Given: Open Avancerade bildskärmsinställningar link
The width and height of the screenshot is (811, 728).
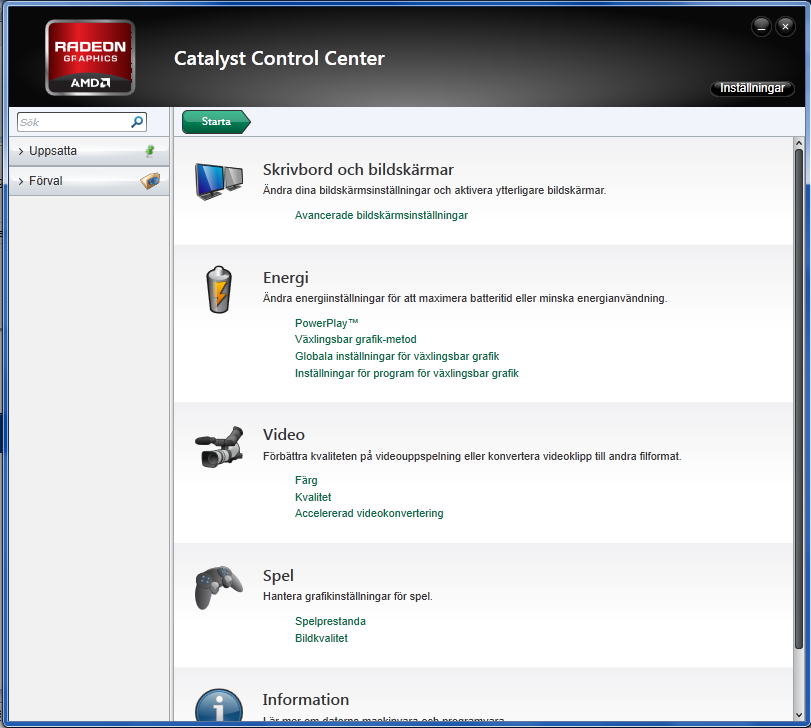Looking at the screenshot, I should point(381,215).
